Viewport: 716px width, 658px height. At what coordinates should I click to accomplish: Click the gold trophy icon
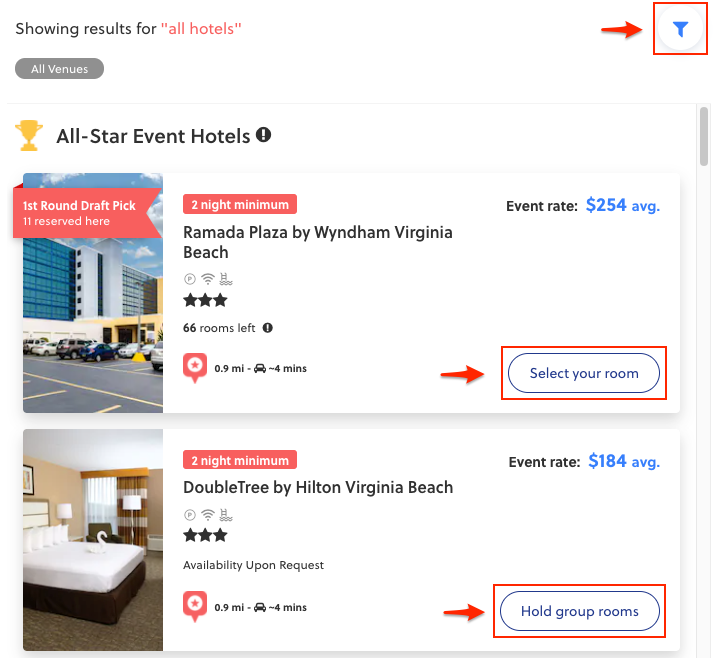30,135
